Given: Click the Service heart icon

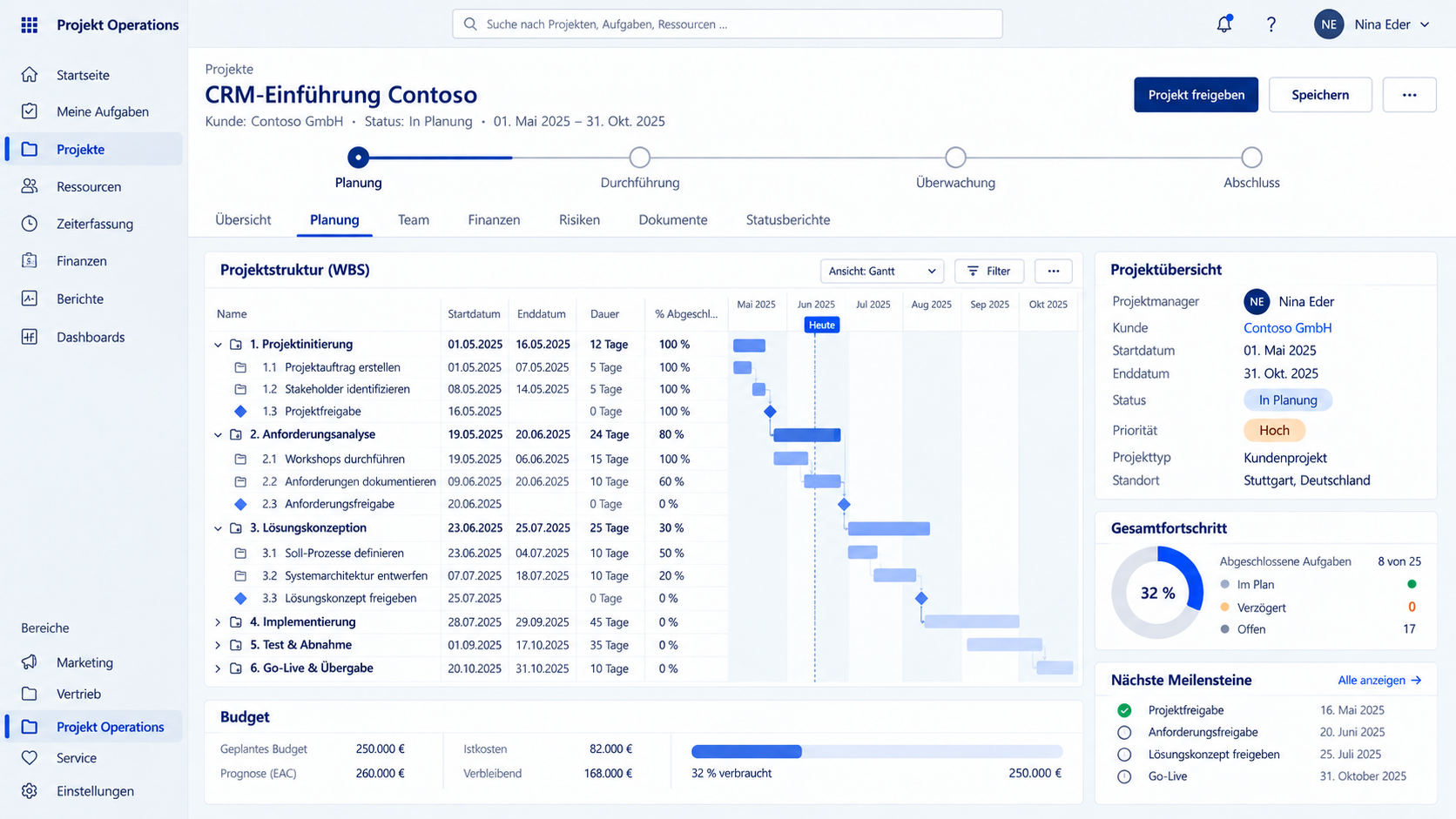Looking at the screenshot, I should [x=30, y=758].
